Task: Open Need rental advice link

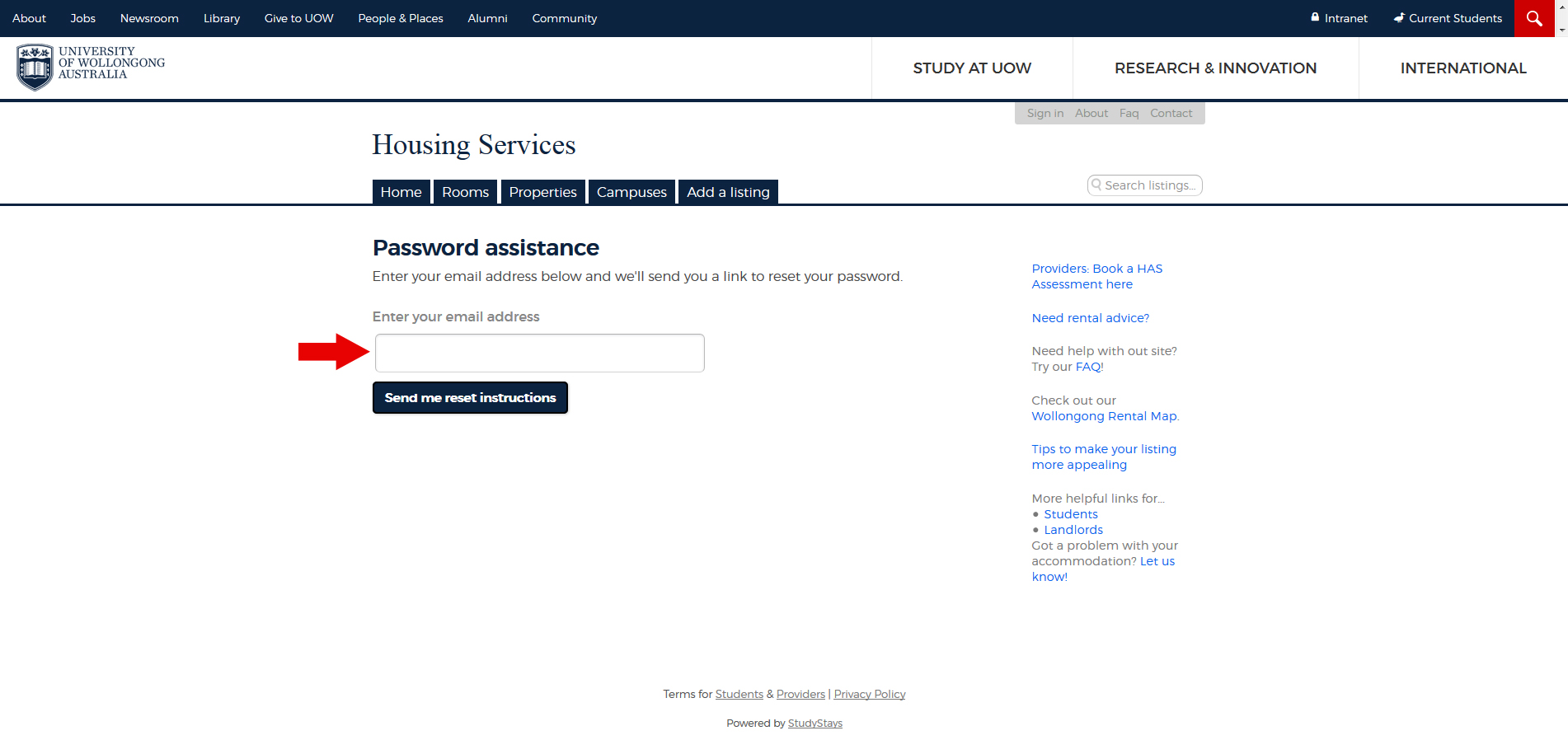Action: 1090,318
